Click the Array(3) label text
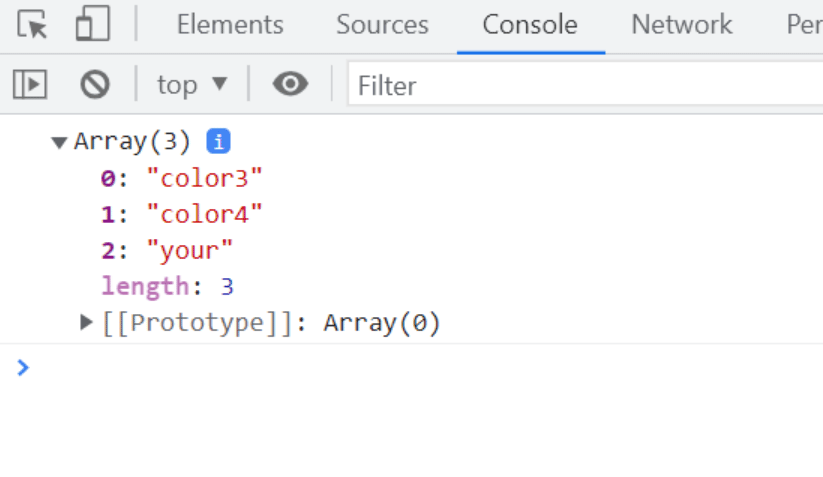 132,142
